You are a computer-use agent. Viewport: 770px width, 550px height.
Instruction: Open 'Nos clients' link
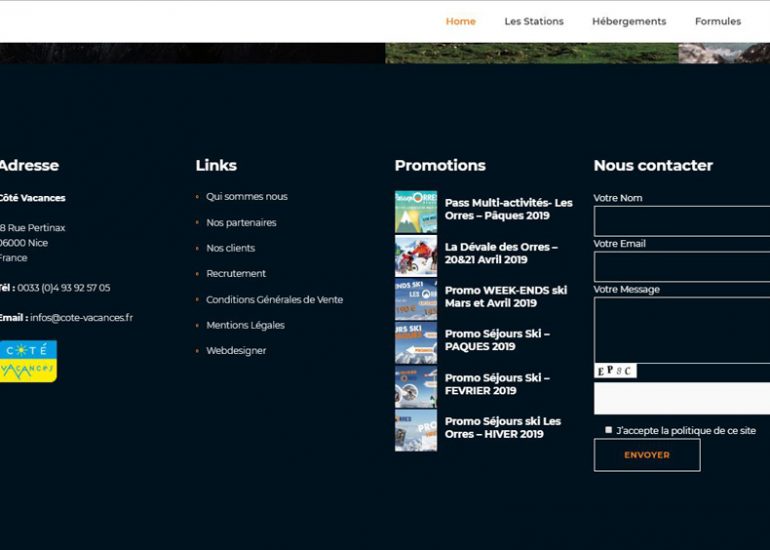tap(230, 248)
